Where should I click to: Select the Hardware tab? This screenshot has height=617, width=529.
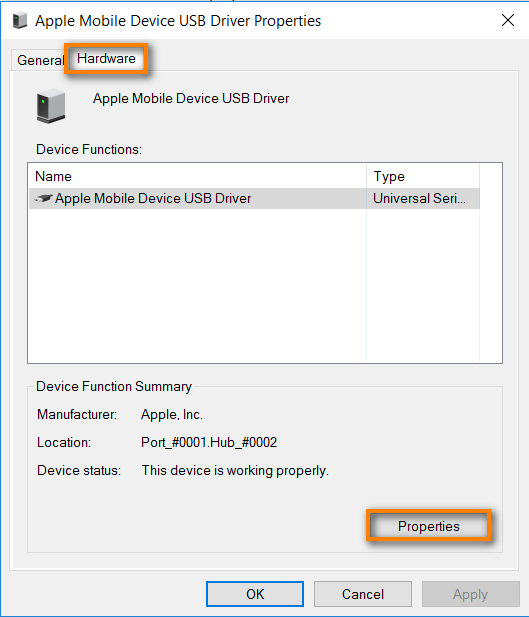click(x=106, y=59)
